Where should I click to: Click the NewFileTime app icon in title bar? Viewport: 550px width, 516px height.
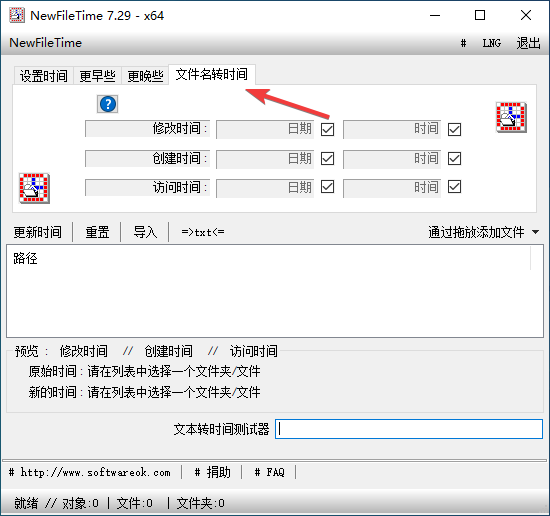click(x=16, y=15)
